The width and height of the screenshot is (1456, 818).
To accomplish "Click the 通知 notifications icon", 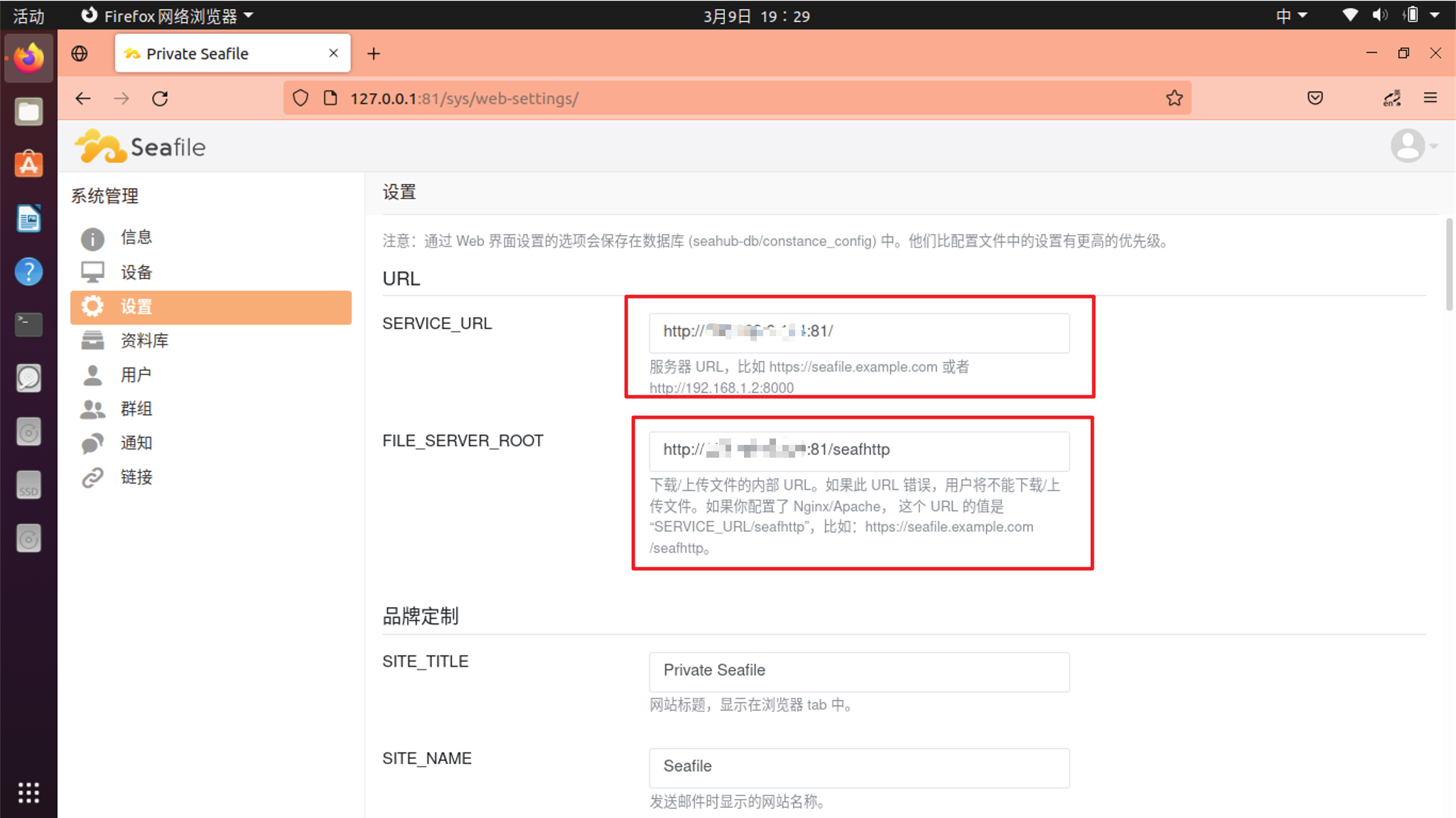I will (92, 443).
